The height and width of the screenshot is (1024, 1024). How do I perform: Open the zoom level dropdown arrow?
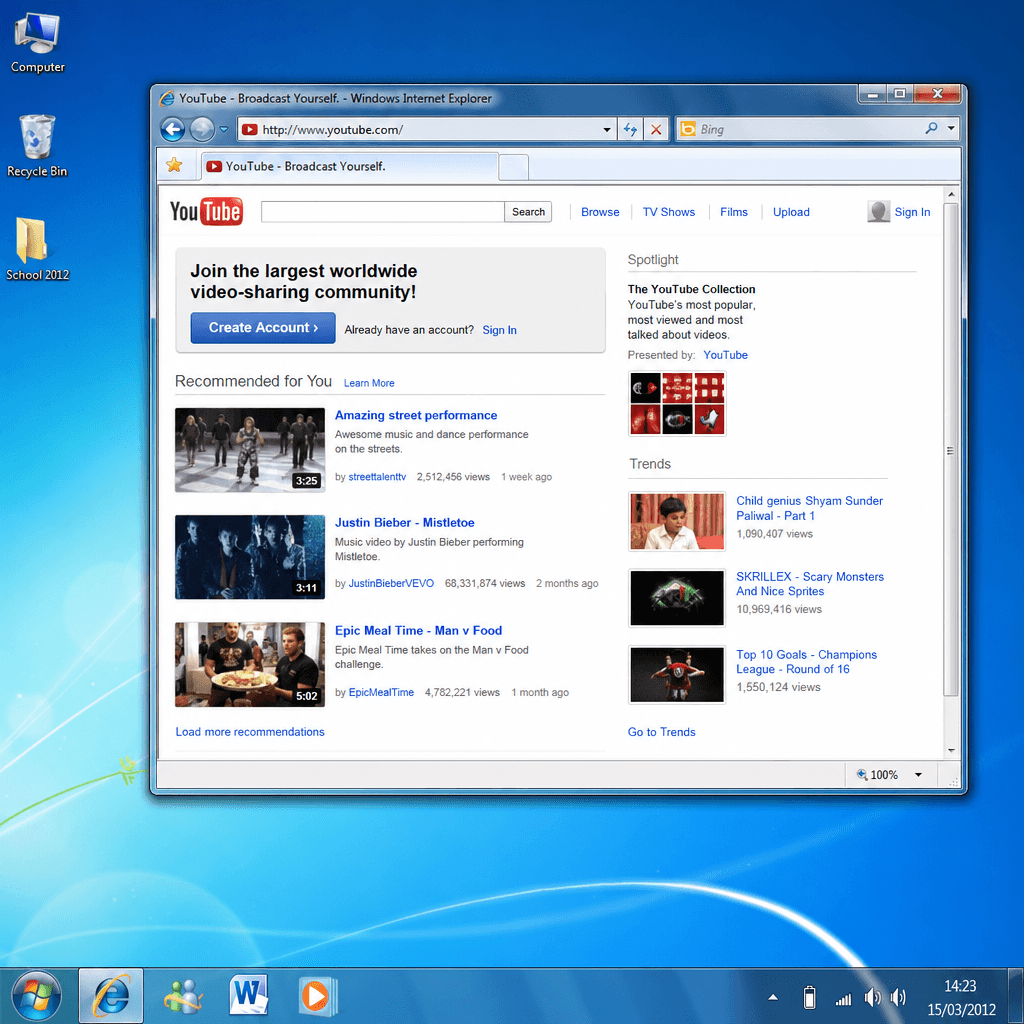918,775
